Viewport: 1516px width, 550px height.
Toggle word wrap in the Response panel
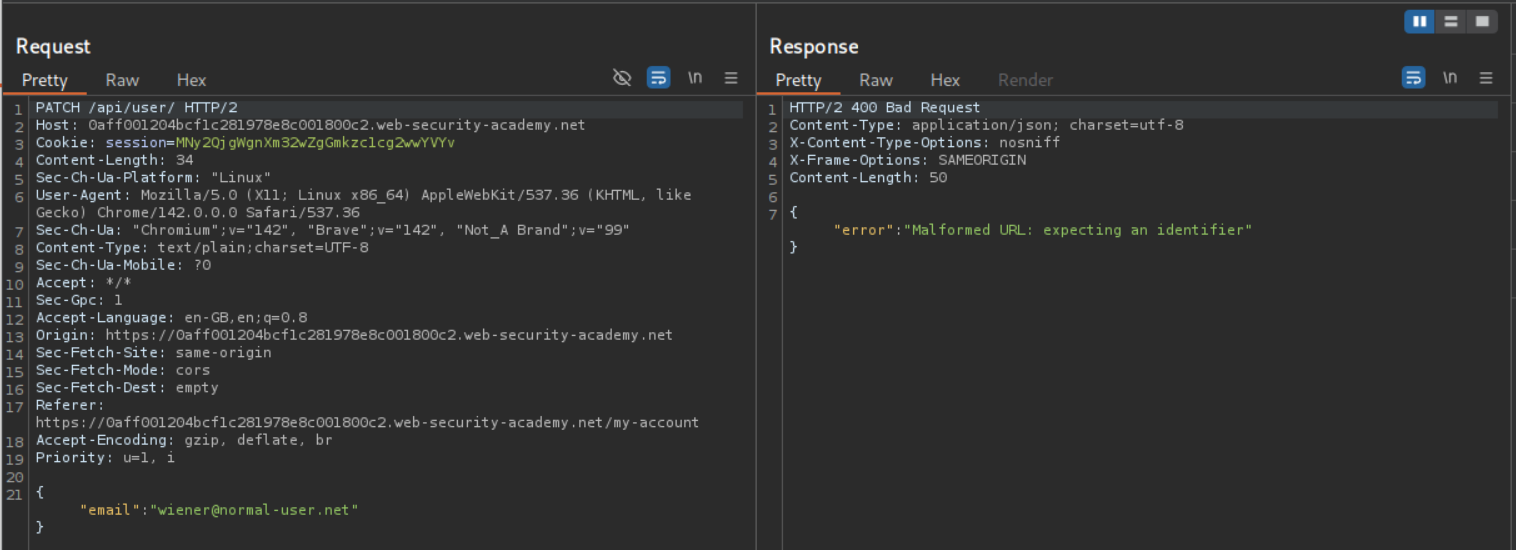coord(1413,78)
